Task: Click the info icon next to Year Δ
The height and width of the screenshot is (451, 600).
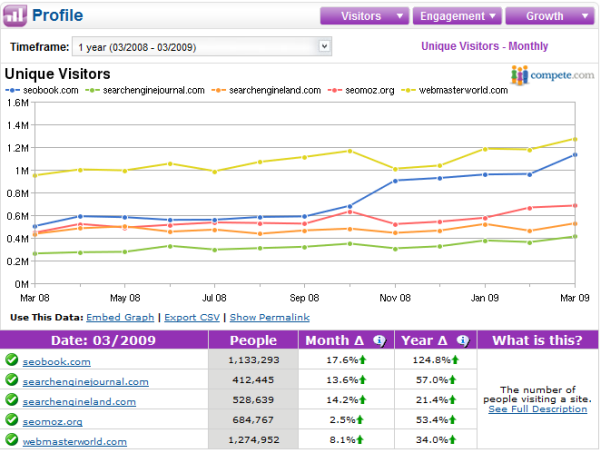Action: [463, 340]
